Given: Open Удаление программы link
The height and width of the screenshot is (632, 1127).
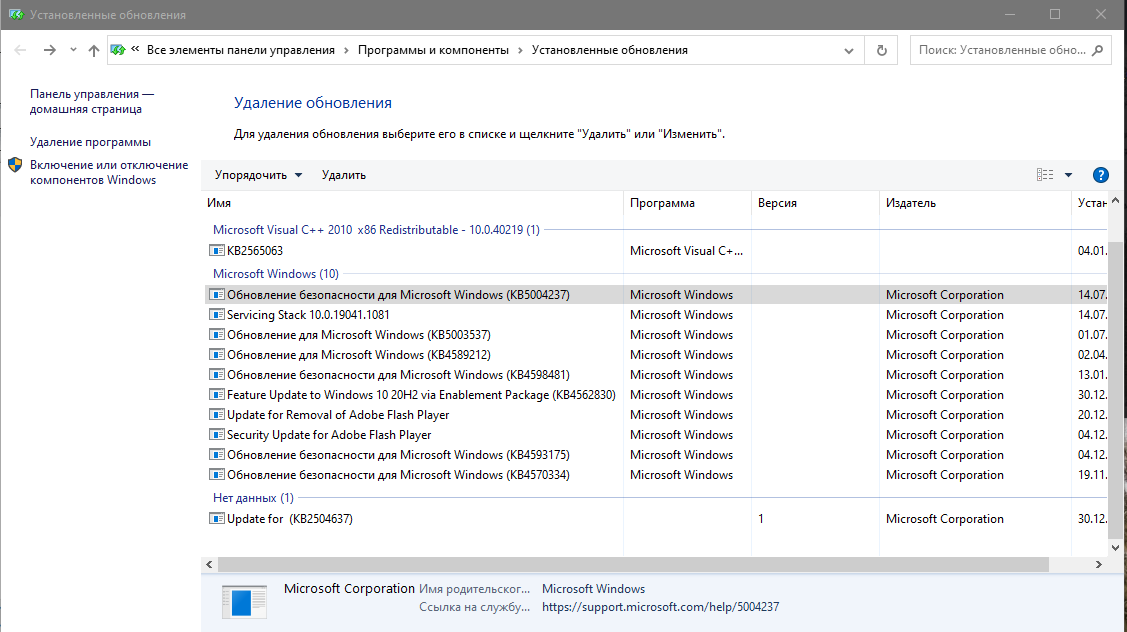Looking at the screenshot, I should [x=90, y=142].
